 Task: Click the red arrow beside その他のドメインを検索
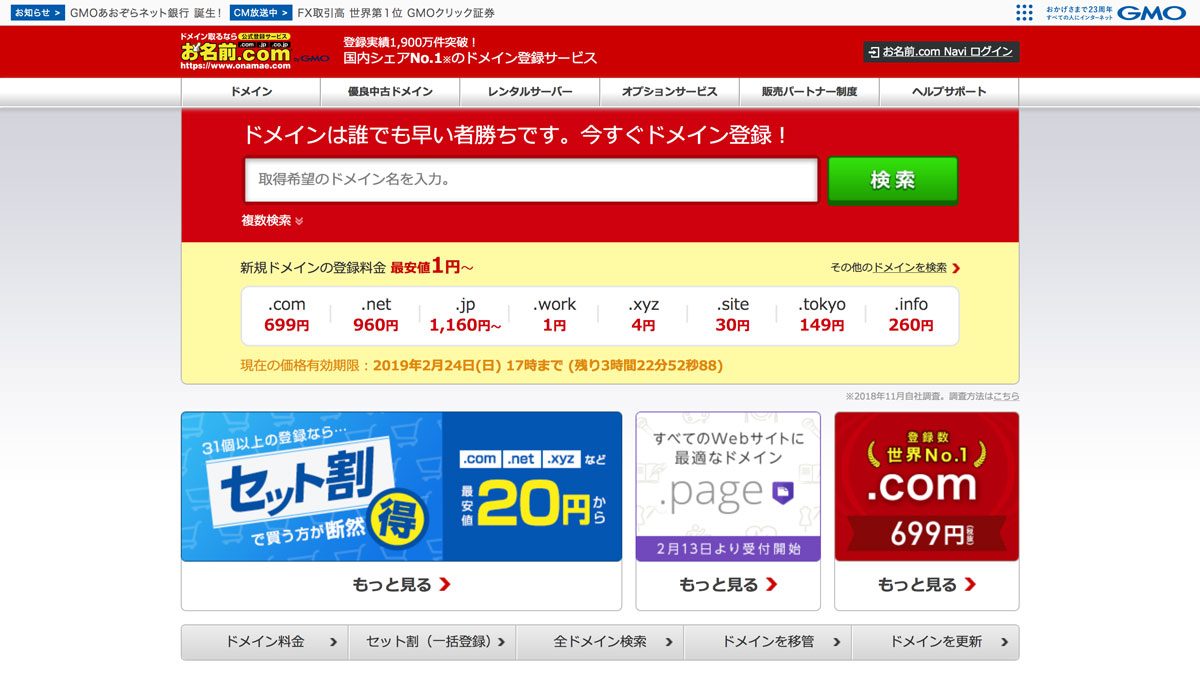coord(956,268)
